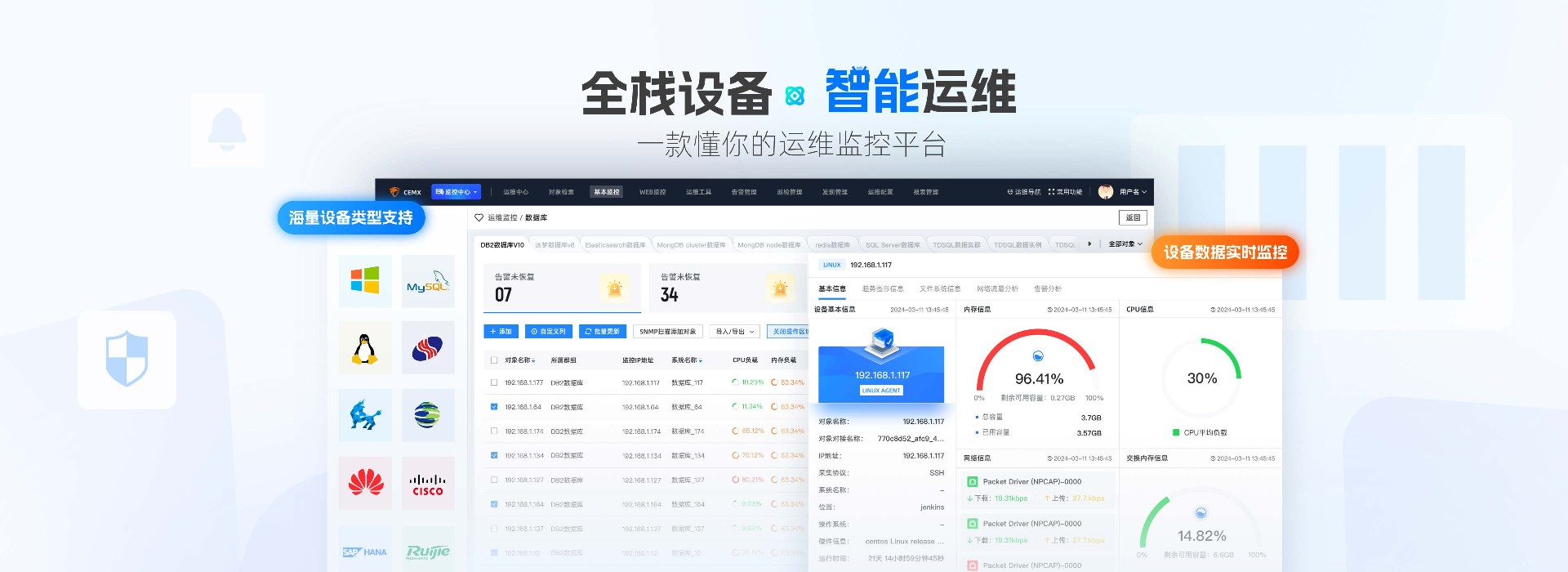The image size is (1568, 572).
Task: Click the atom icon between the headline words
Action: [x=795, y=96]
